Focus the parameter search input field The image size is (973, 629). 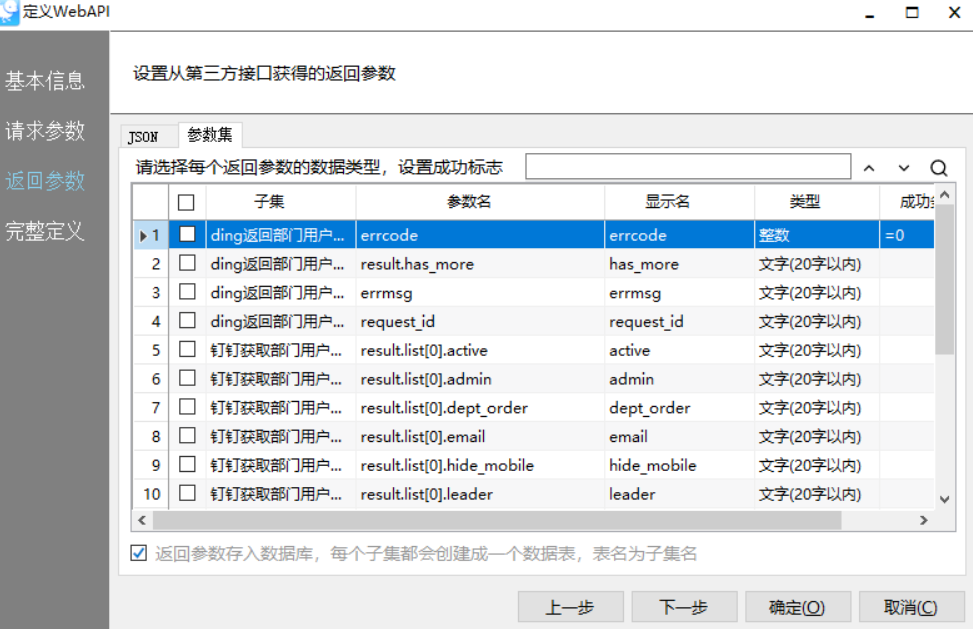coord(688,167)
